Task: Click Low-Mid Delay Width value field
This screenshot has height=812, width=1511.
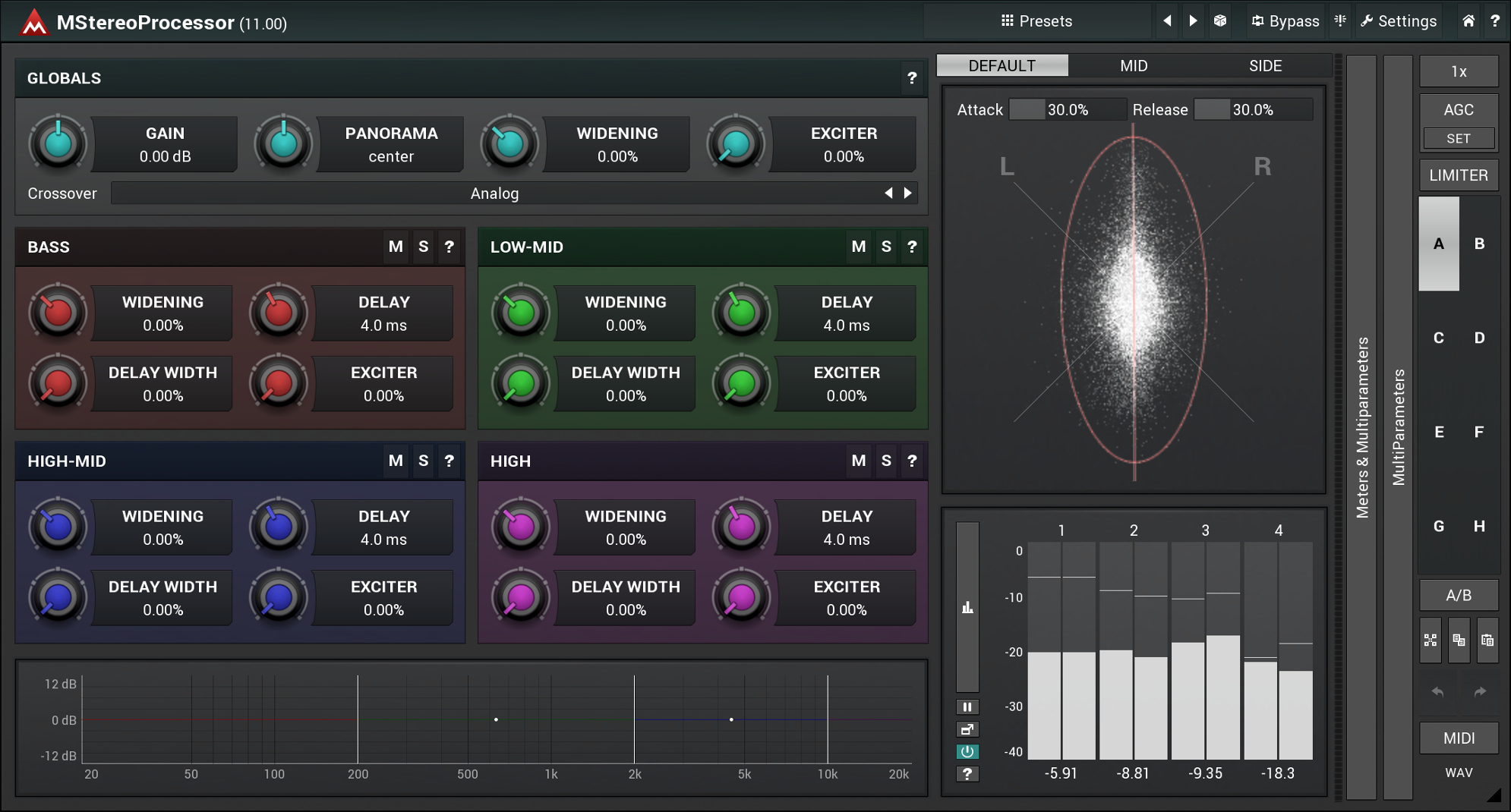Action: [625, 384]
